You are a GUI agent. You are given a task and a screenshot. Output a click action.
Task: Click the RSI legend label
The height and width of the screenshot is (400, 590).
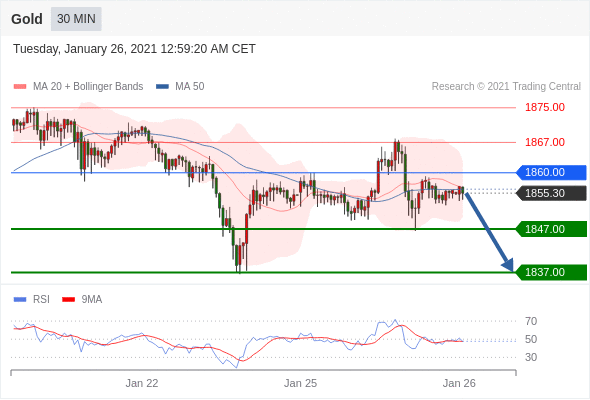pyautogui.click(x=41, y=300)
